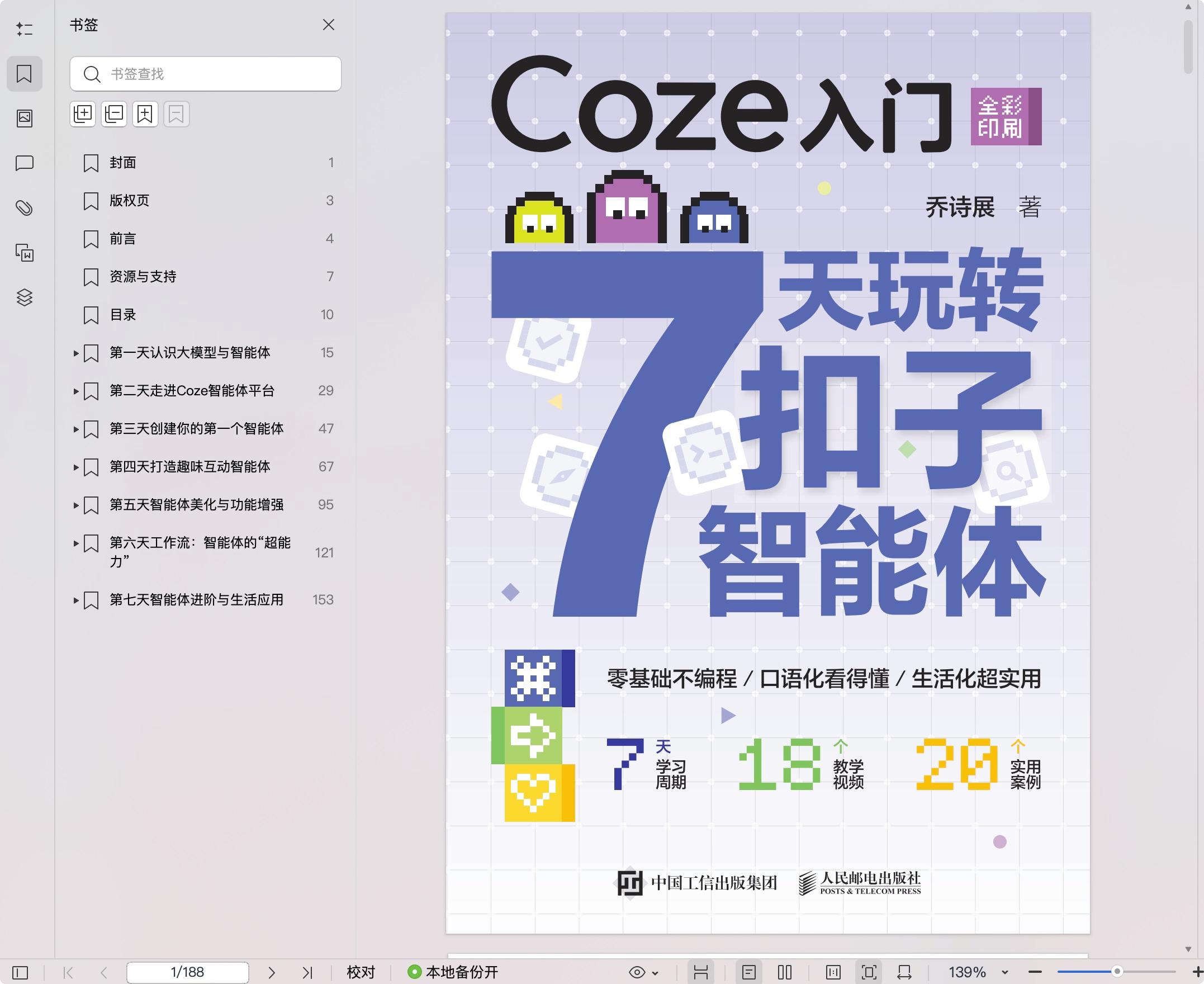Select single page view

pyautogui.click(x=749, y=973)
